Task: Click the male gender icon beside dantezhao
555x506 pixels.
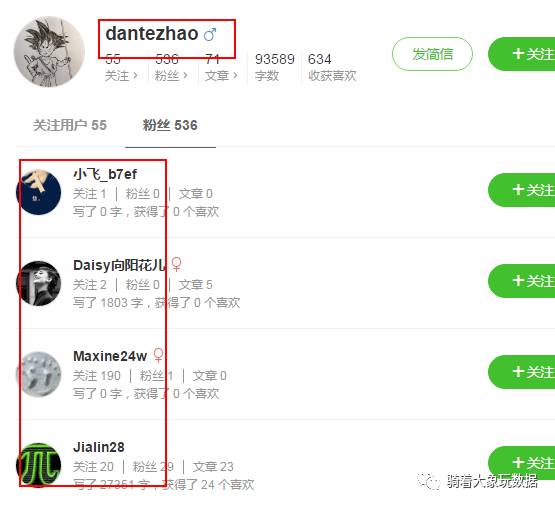Action: [x=210, y=34]
